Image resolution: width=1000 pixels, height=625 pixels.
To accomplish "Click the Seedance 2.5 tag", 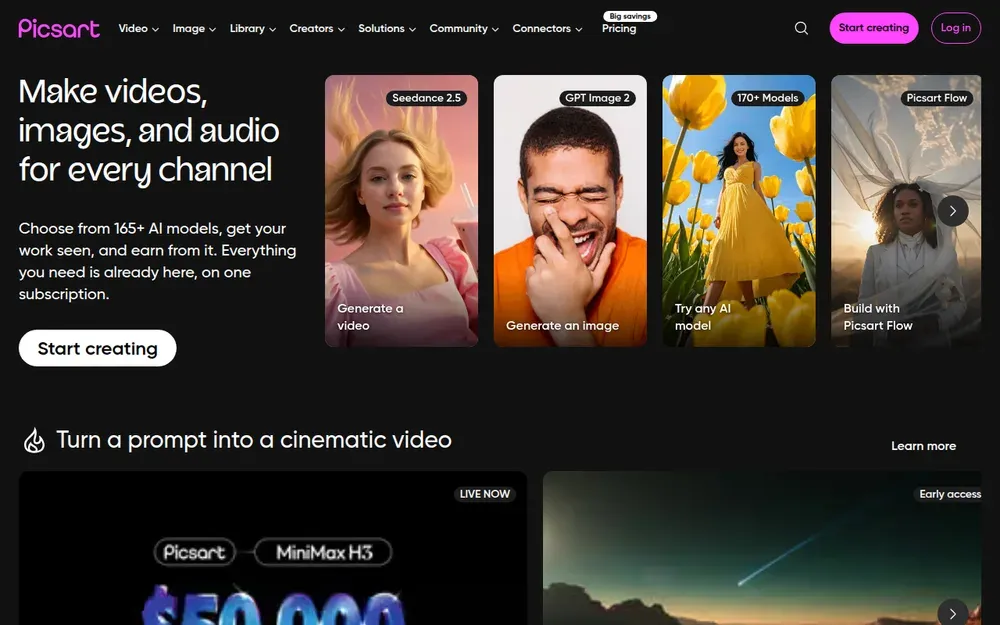I will pyautogui.click(x=426, y=98).
